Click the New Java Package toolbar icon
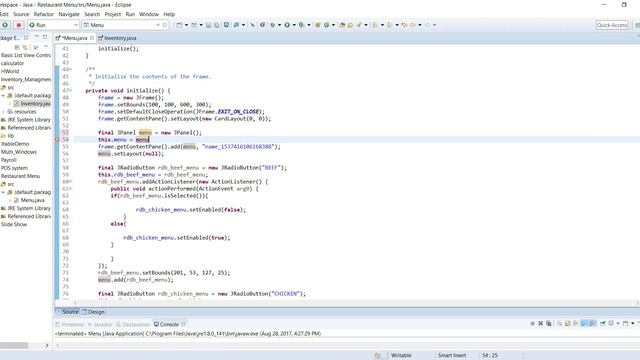The width and height of the screenshot is (640, 360). (x=318, y=25)
